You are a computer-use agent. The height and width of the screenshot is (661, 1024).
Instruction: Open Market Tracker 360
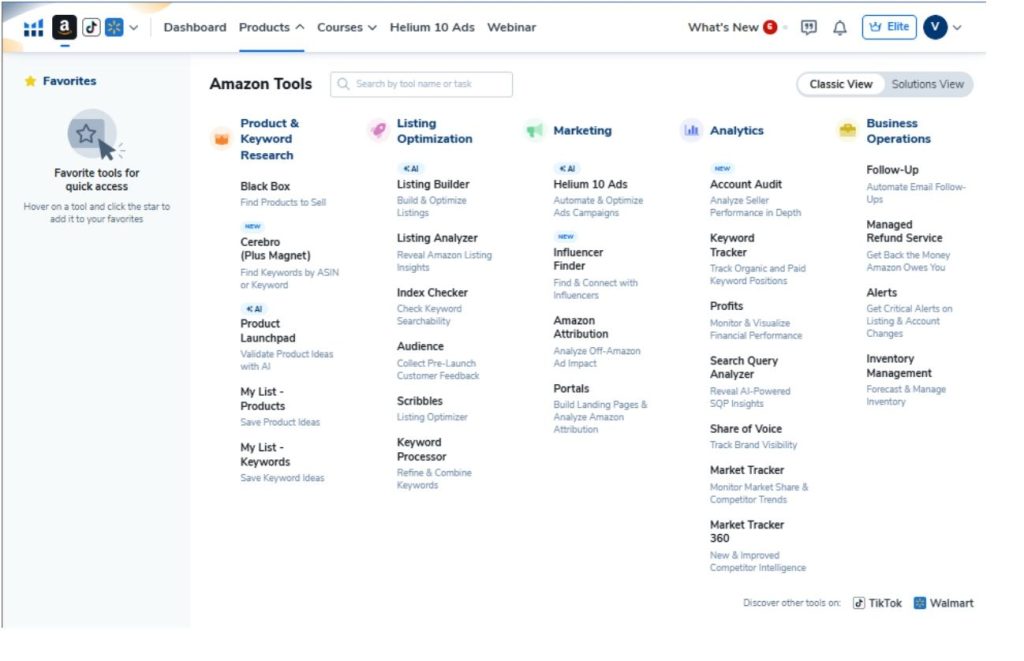(747, 531)
